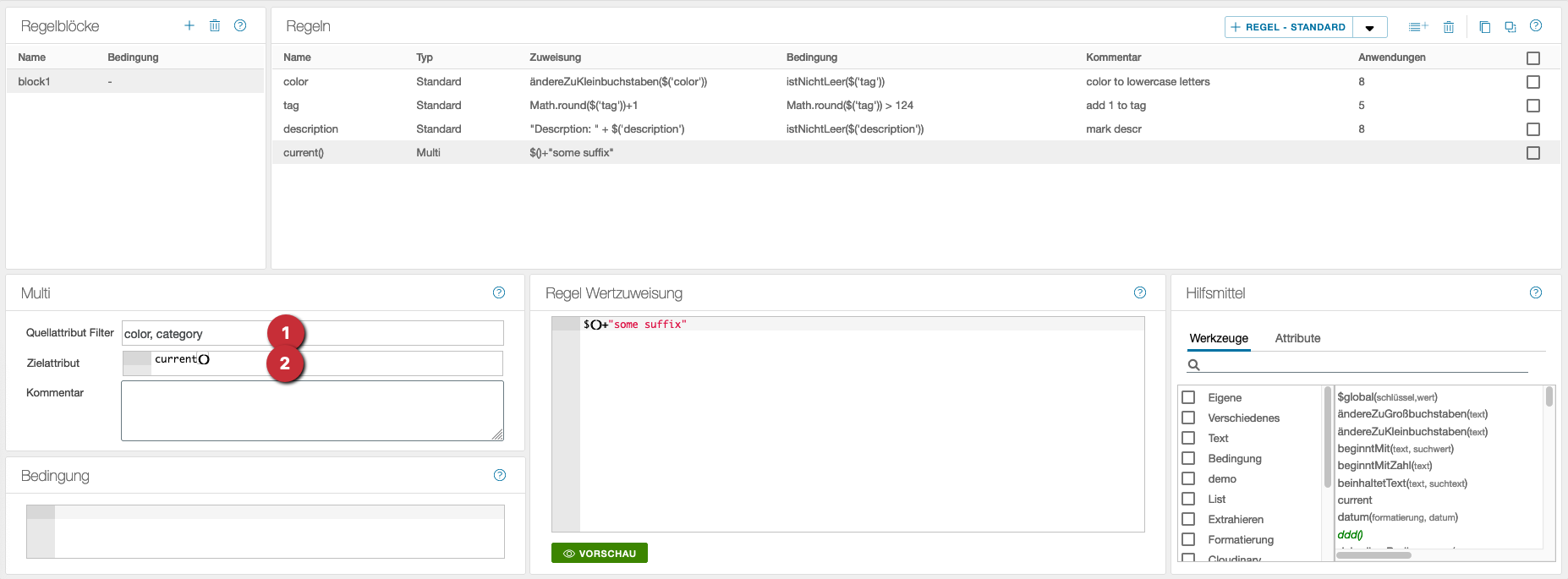Copy rules using the Regeln copy icon
This screenshot has height=579, width=1568.
[x=1484, y=27]
